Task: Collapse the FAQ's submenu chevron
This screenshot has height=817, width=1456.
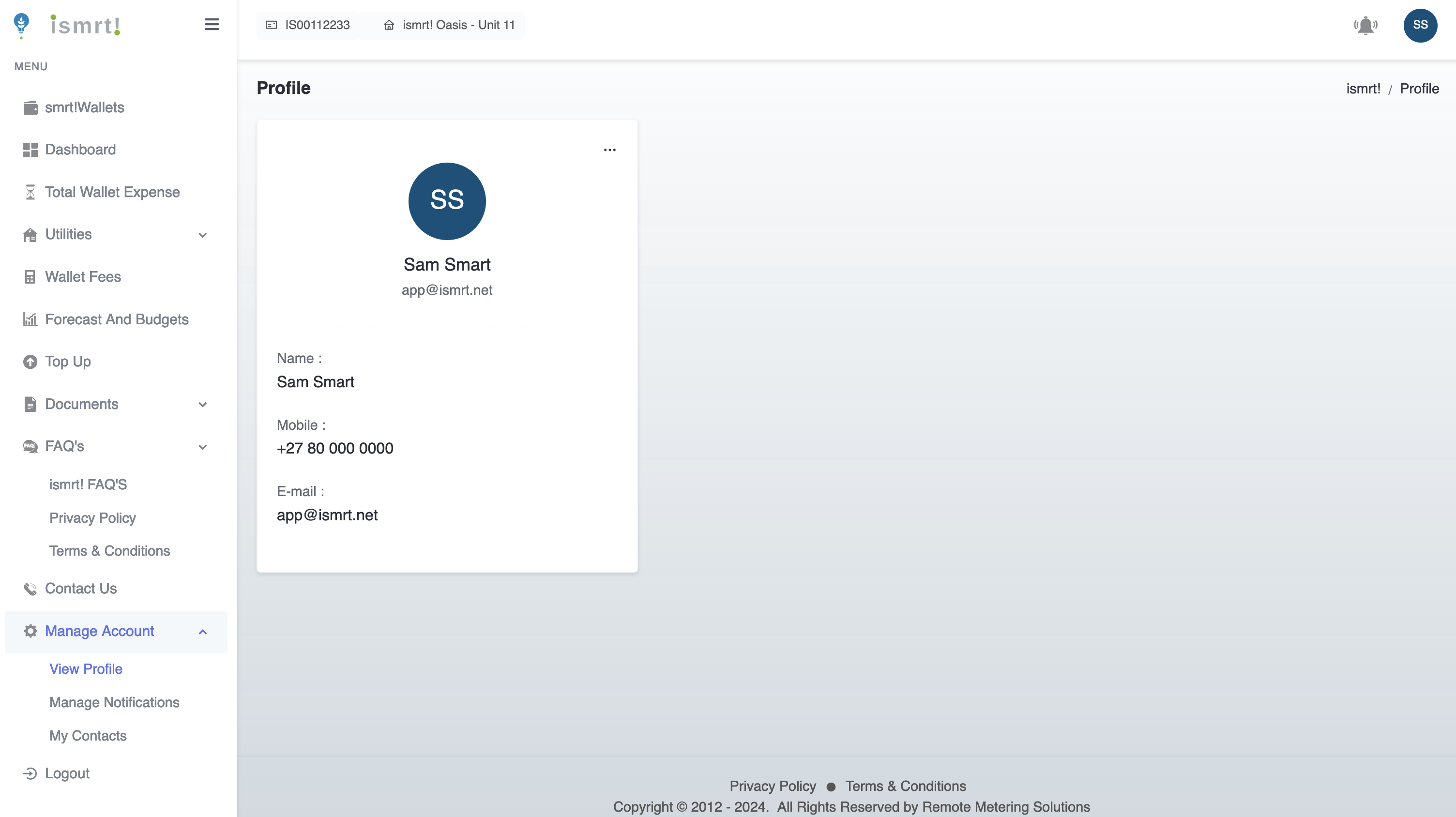Action: coord(203,447)
